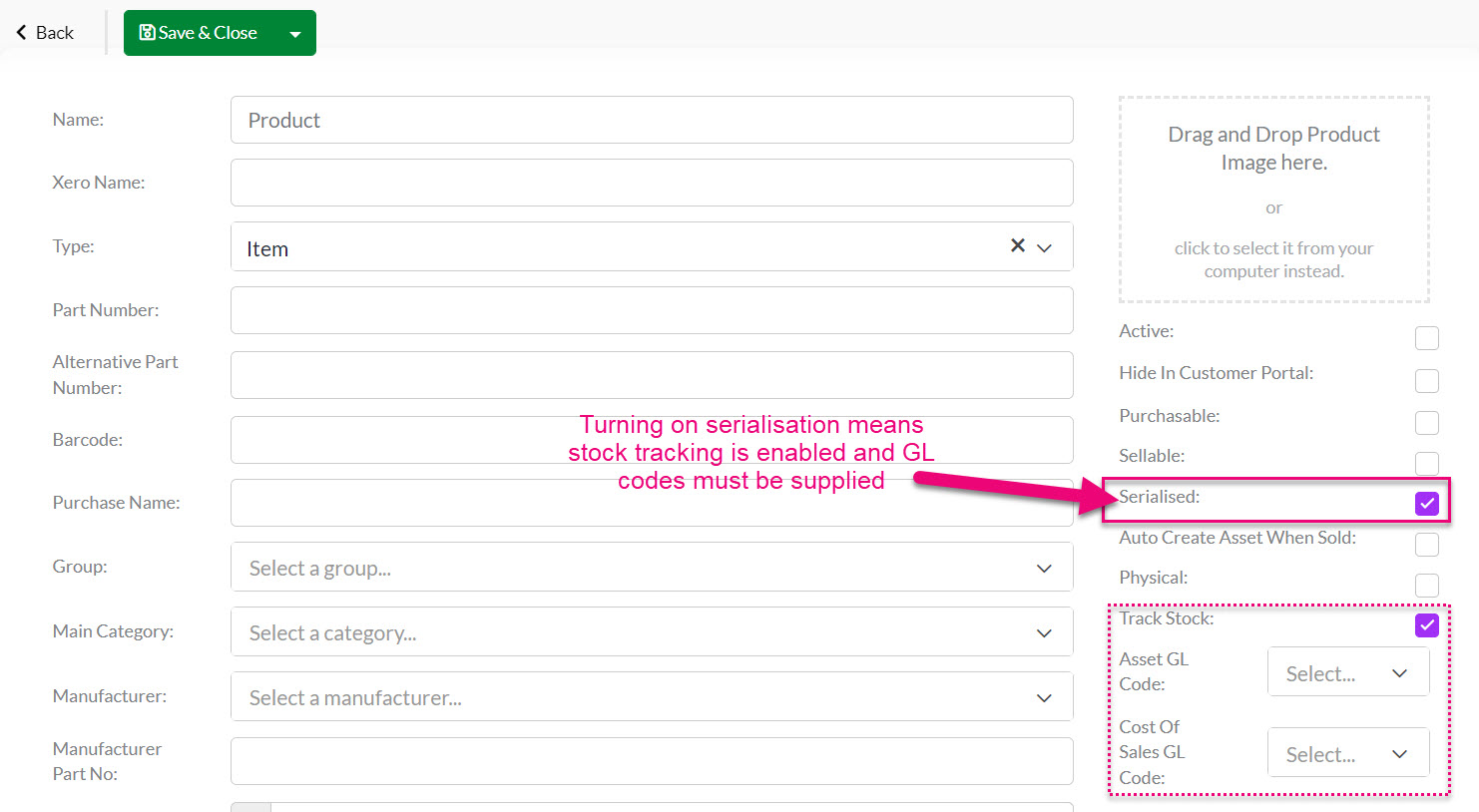Image resolution: width=1479 pixels, height=812 pixels.
Task: Open the Select a category dropdown
Action: (x=652, y=632)
